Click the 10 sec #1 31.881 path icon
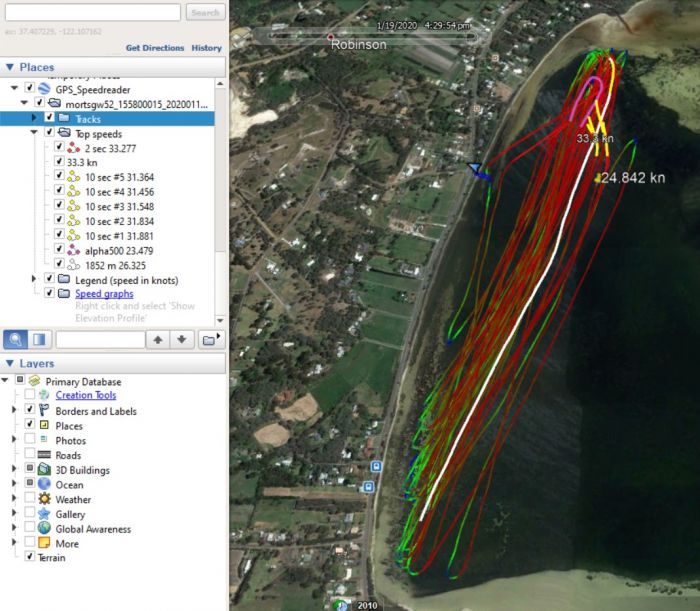Image resolution: width=700 pixels, height=611 pixels. click(x=74, y=236)
